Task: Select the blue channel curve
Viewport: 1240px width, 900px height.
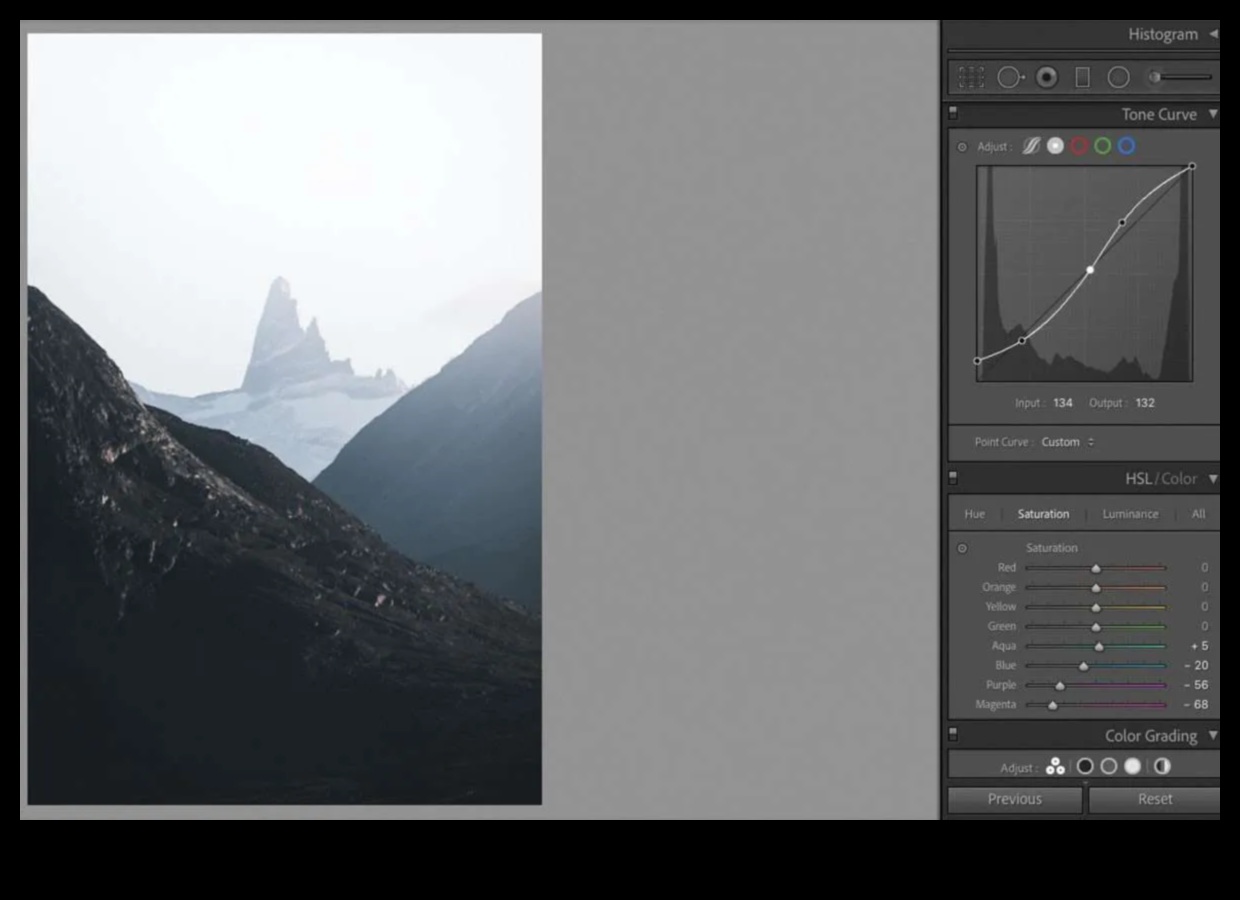Action: pyautogui.click(x=1126, y=146)
